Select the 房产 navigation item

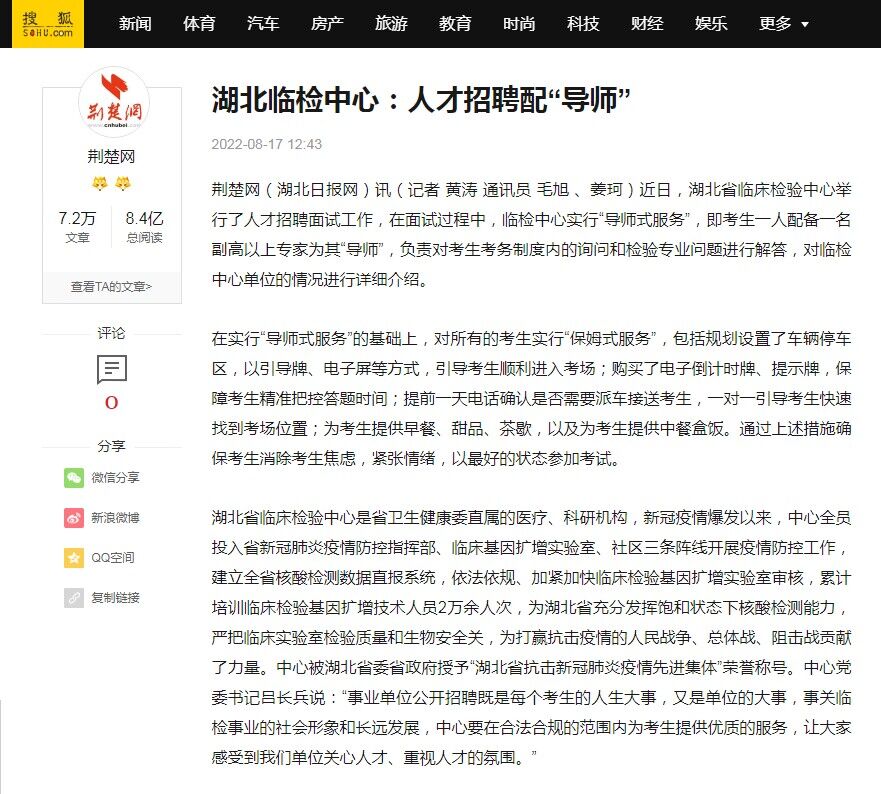click(327, 24)
